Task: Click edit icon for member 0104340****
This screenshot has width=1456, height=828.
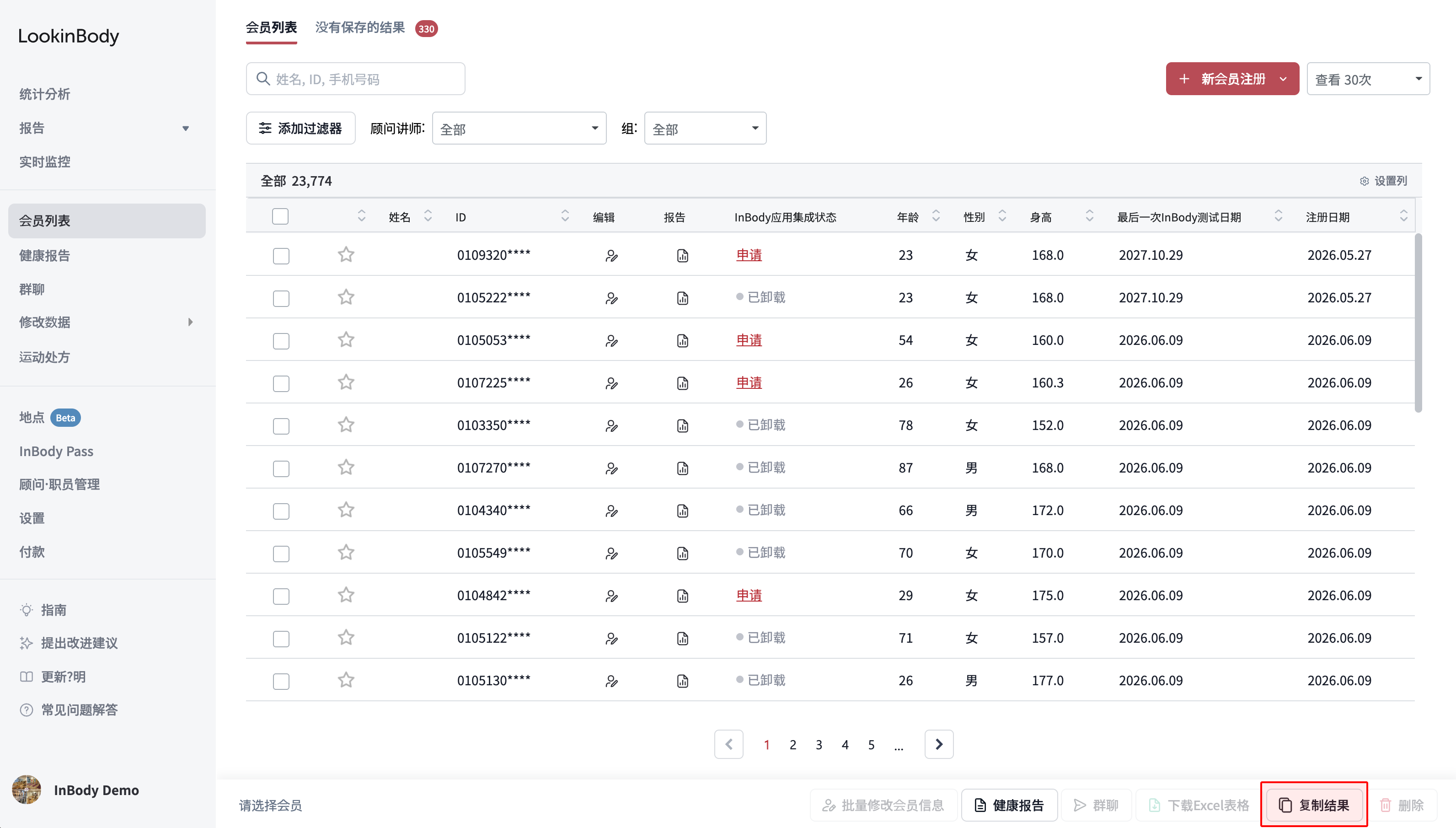Action: coord(611,511)
